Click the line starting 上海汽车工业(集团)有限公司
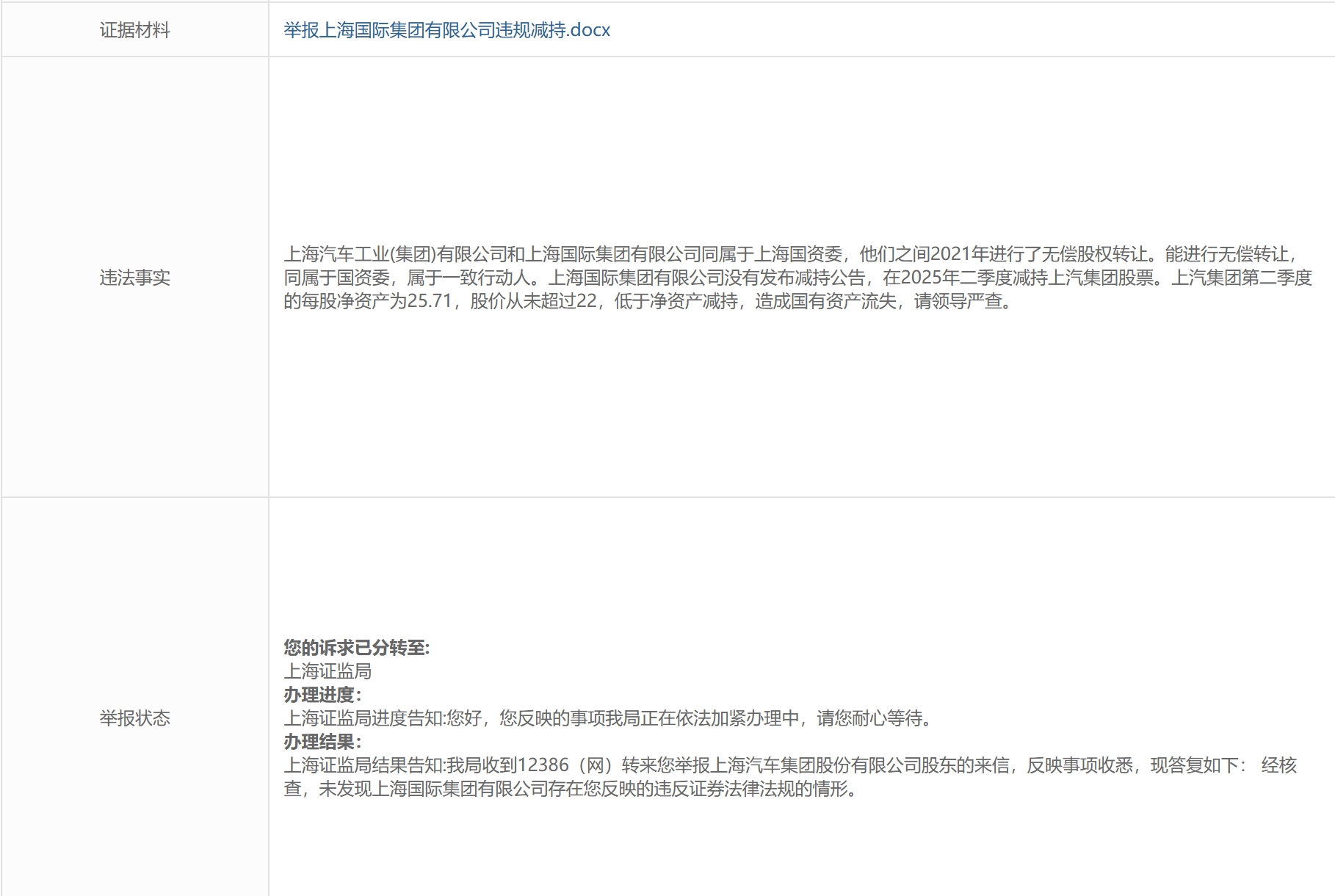This screenshot has height=896, width=1335. click(793, 254)
